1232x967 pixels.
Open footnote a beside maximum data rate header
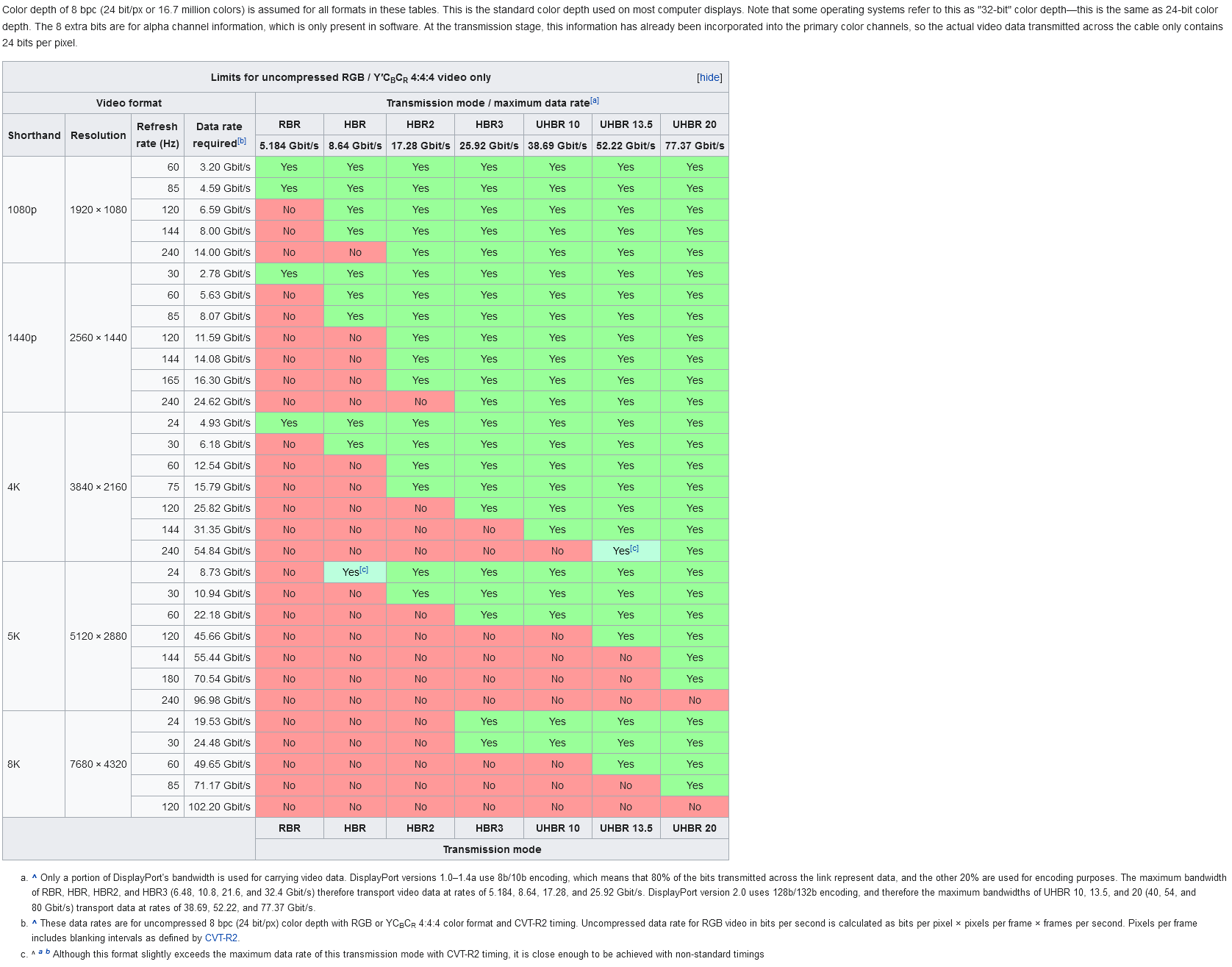pyautogui.click(x=595, y=101)
